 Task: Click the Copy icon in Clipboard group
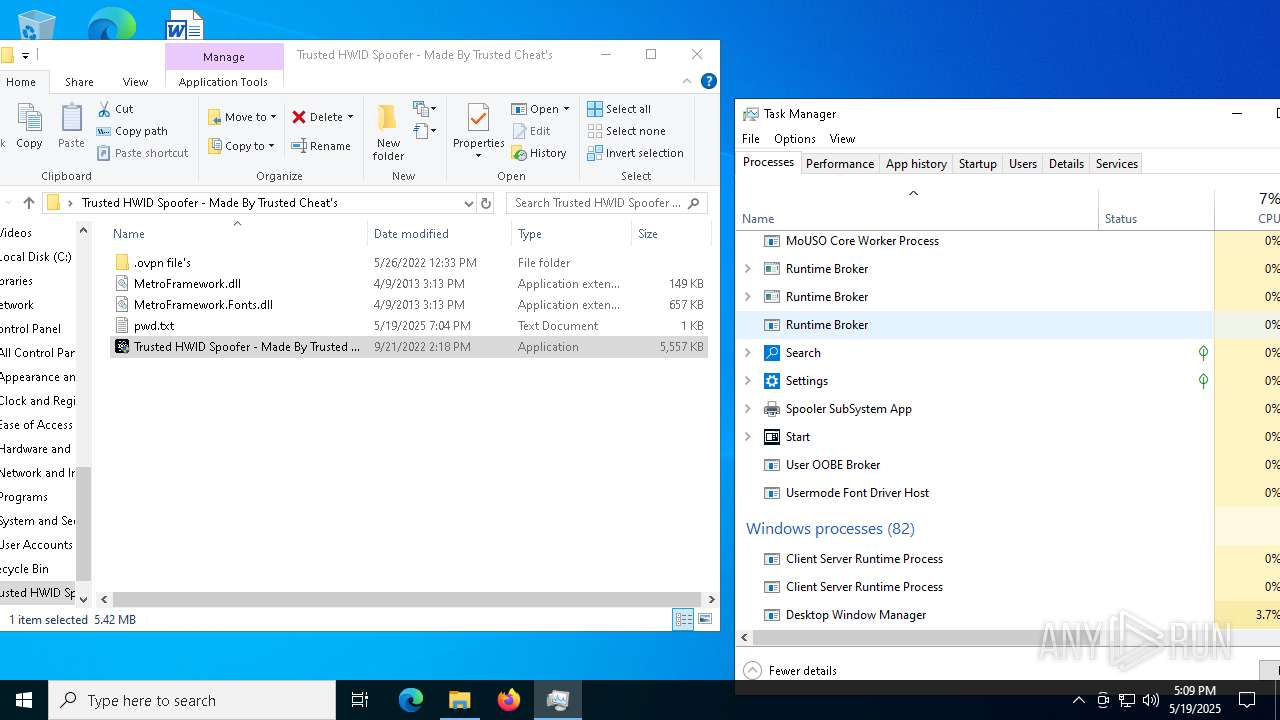[x=29, y=127]
